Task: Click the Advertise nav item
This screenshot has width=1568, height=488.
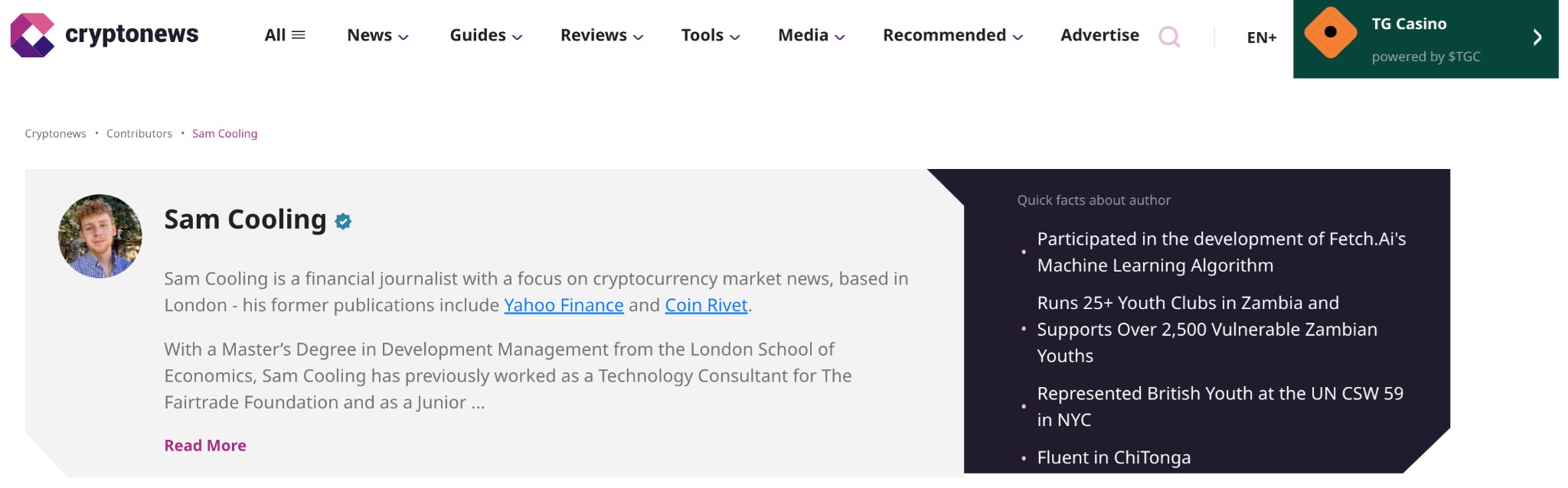Action: pyautogui.click(x=1099, y=35)
